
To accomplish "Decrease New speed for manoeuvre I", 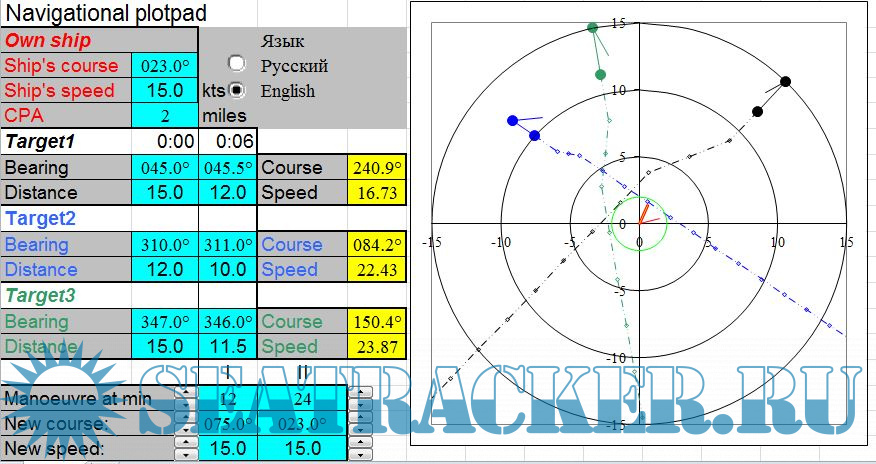I will [x=184, y=454].
